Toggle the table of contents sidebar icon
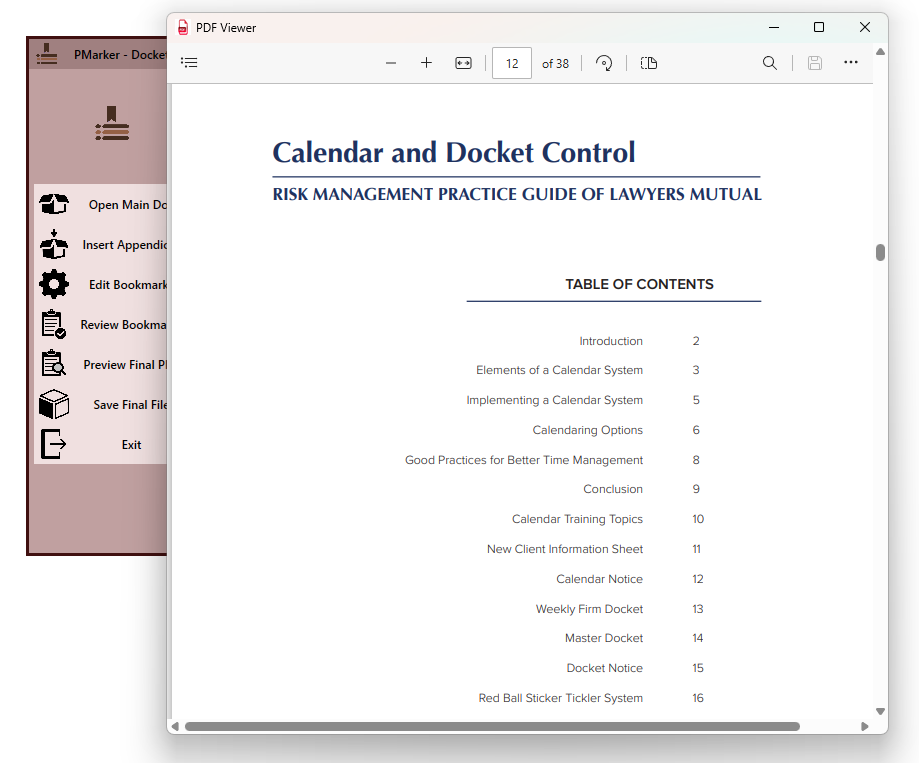The width and height of the screenshot is (919, 763). pyautogui.click(x=189, y=63)
